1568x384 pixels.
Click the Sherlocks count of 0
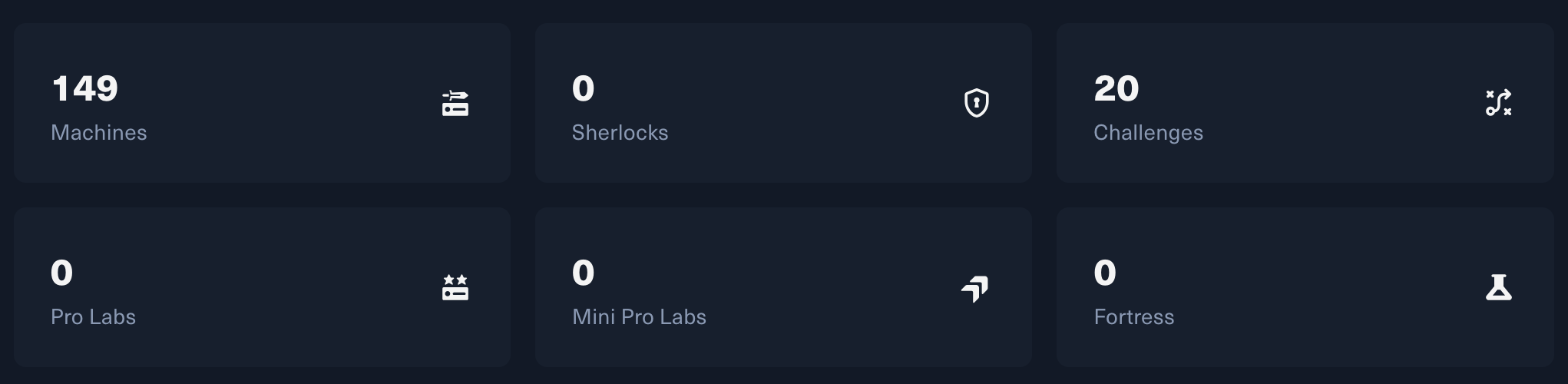pos(584,89)
